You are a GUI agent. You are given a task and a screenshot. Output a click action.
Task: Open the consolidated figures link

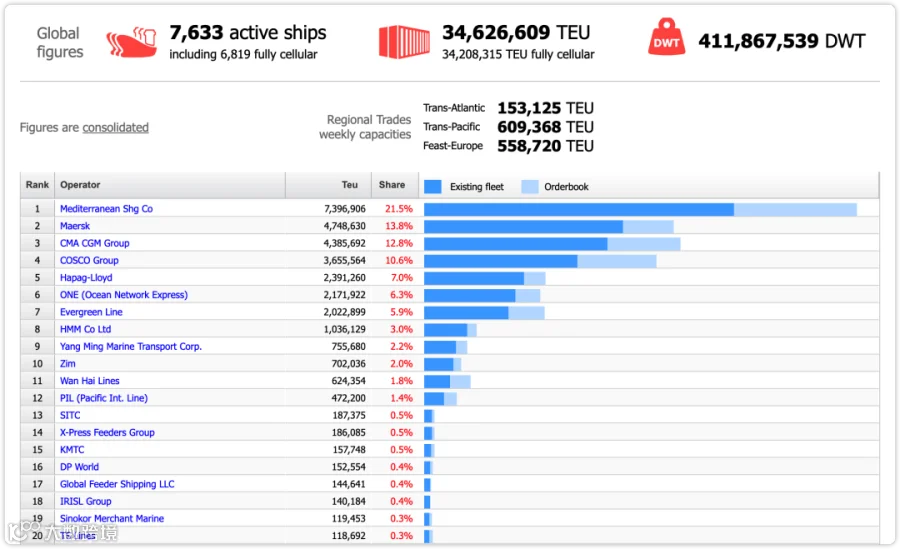click(115, 127)
